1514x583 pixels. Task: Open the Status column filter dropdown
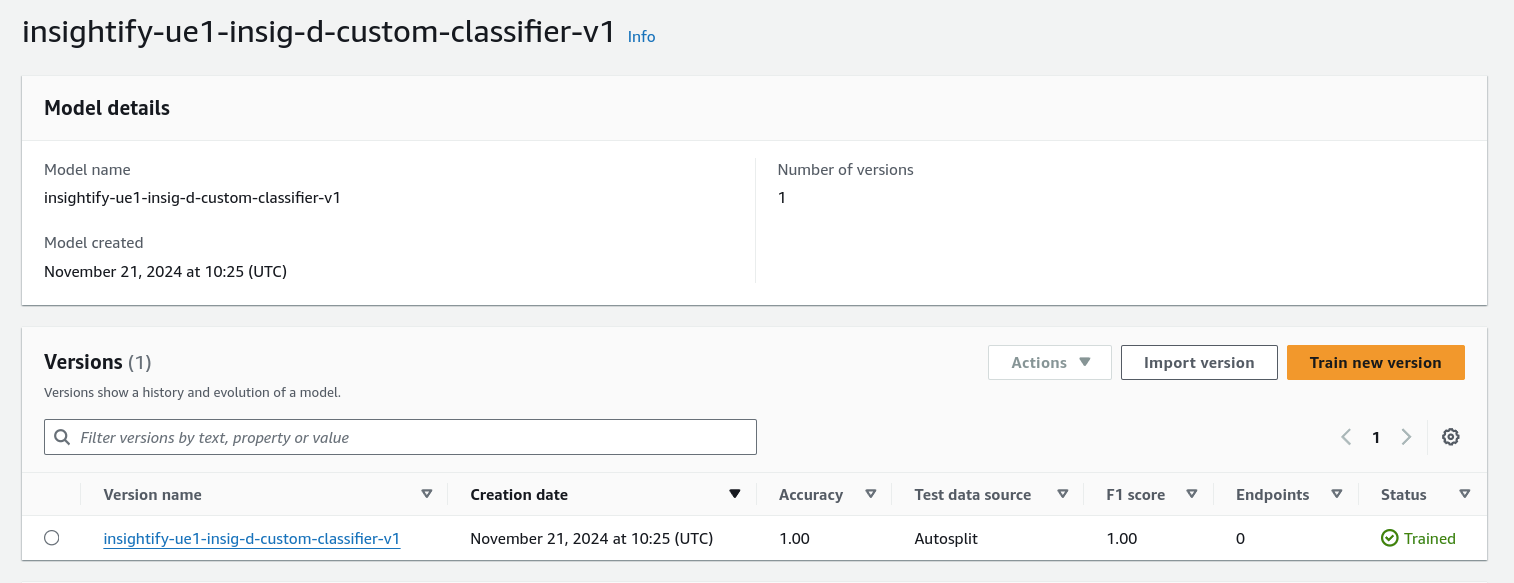[1464, 494]
